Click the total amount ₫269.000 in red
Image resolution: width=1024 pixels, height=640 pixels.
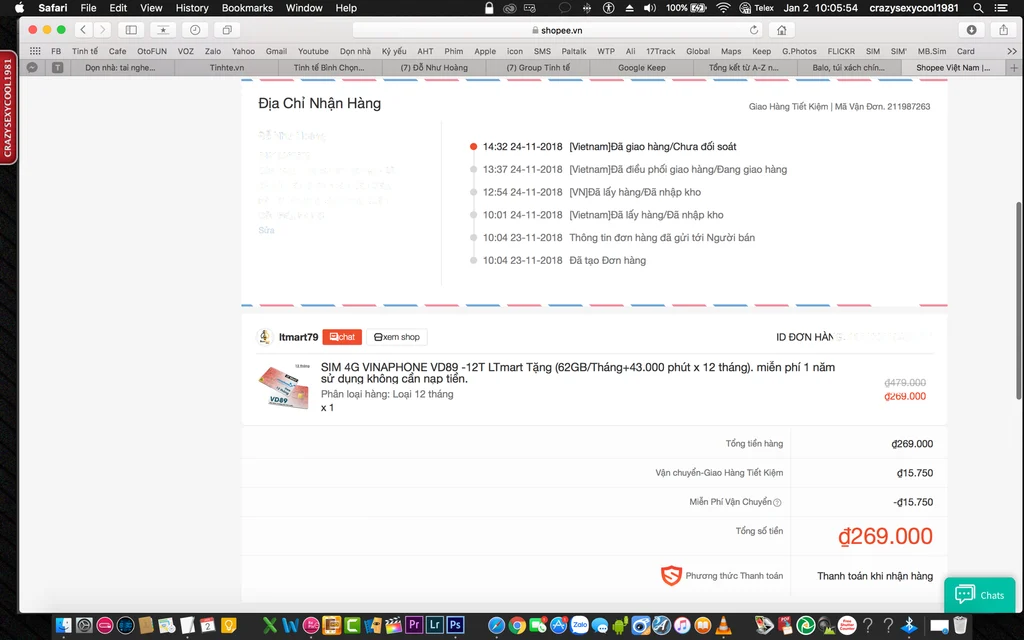pos(885,536)
